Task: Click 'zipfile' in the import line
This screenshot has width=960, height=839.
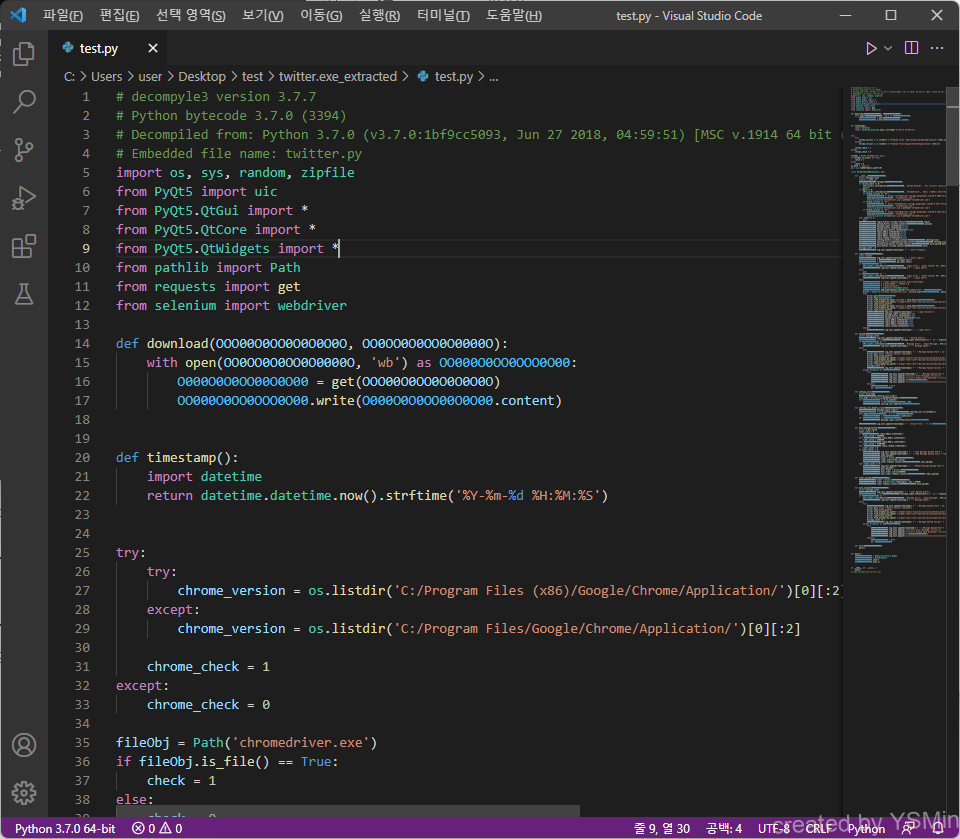Action: [328, 173]
